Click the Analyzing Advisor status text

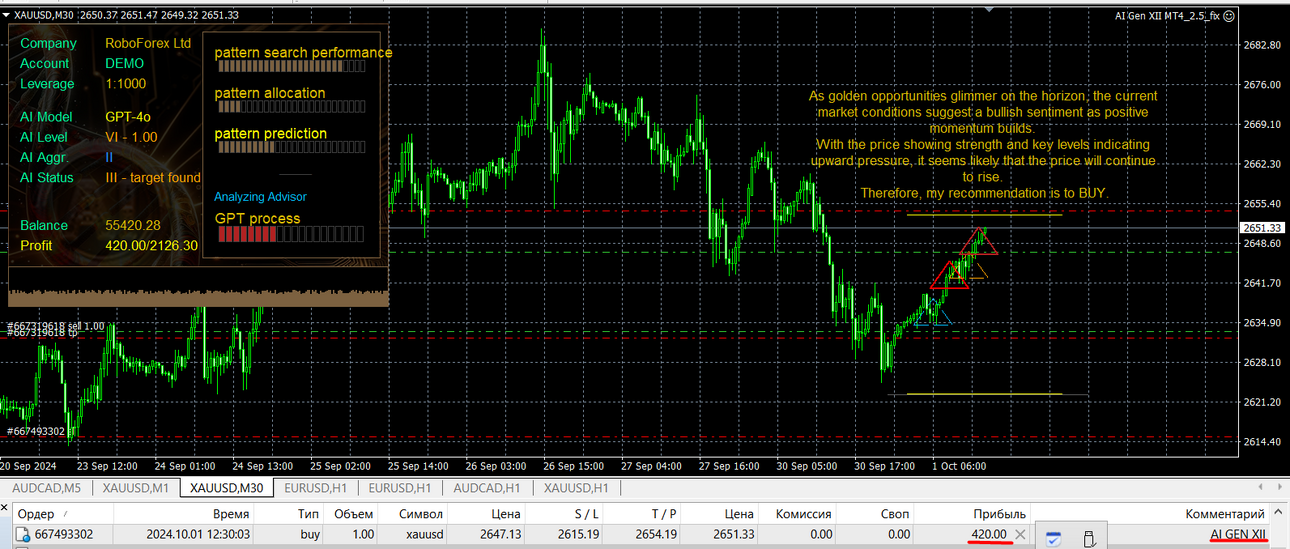click(x=260, y=197)
